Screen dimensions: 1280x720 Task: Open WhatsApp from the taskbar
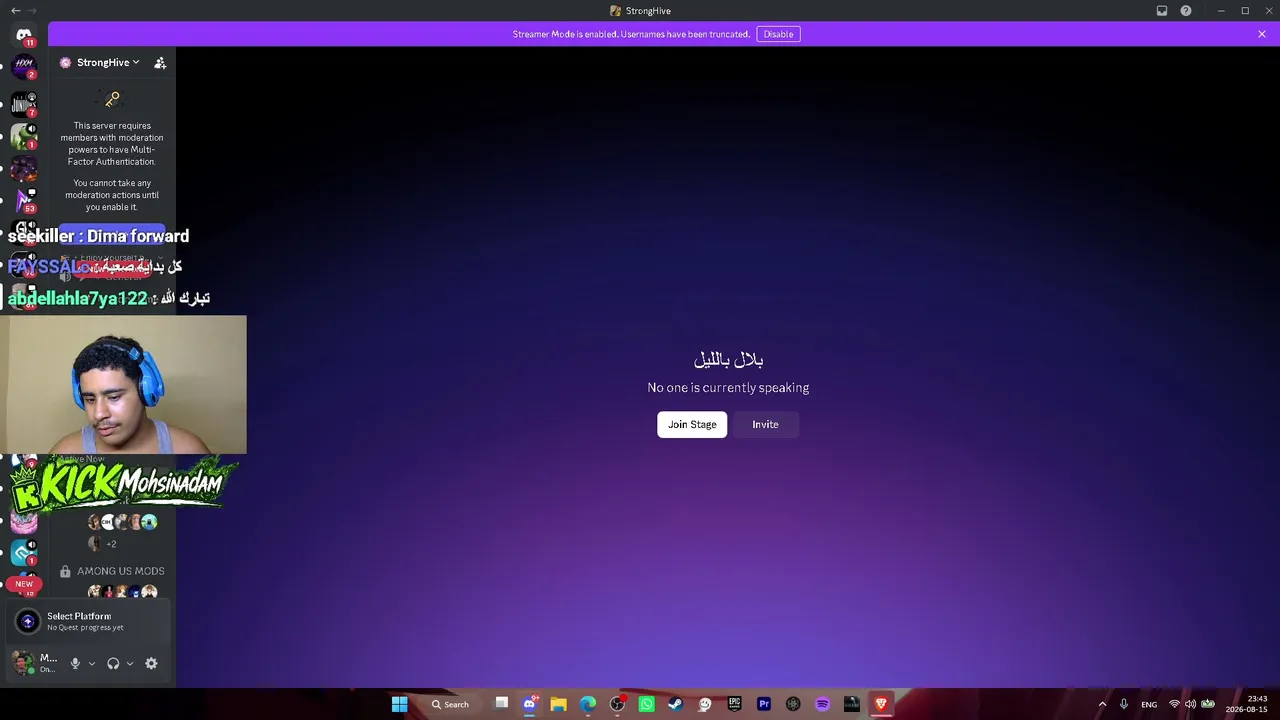[647, 704]
